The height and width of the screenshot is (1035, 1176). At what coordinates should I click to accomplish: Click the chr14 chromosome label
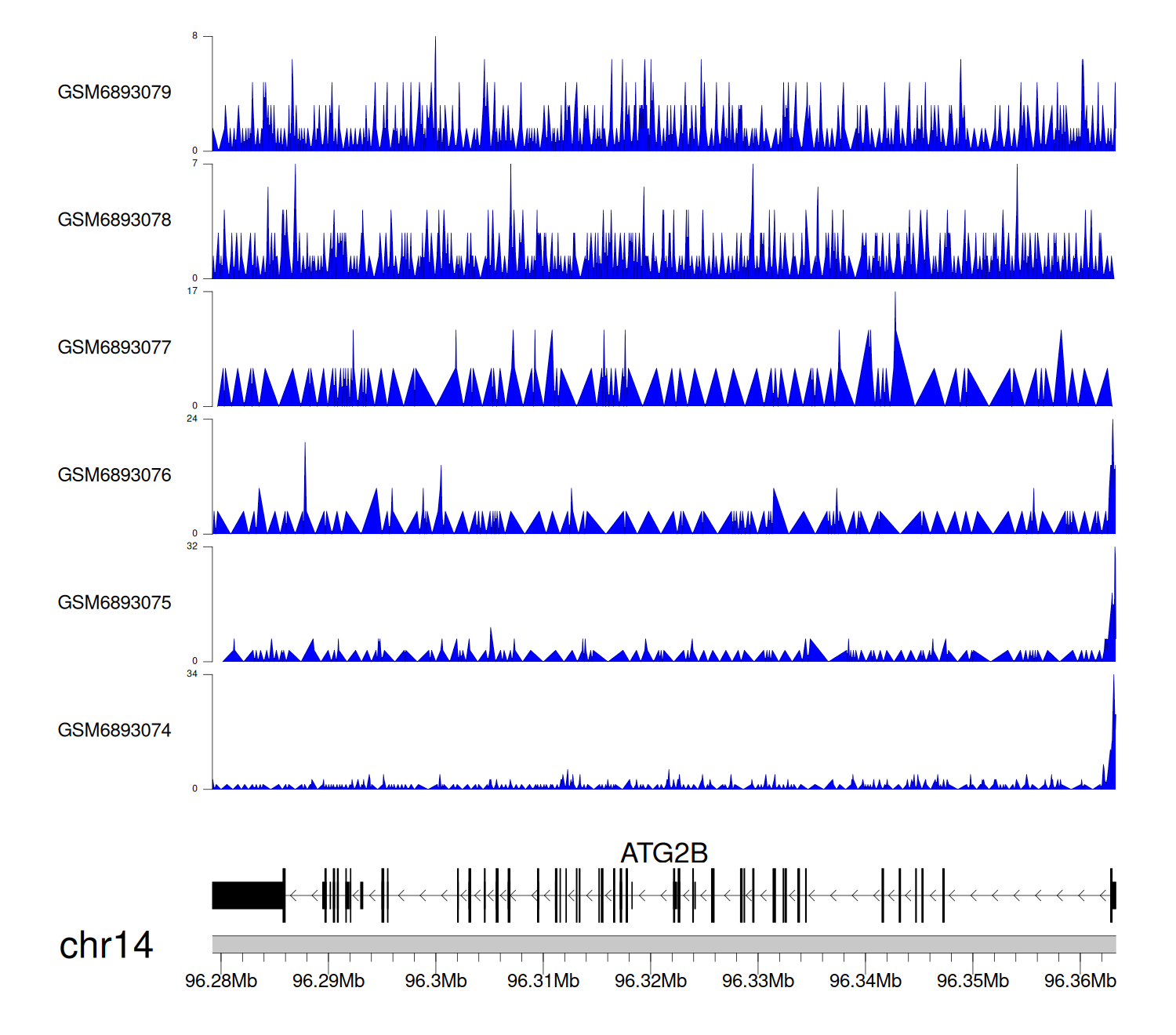[106, 945]
